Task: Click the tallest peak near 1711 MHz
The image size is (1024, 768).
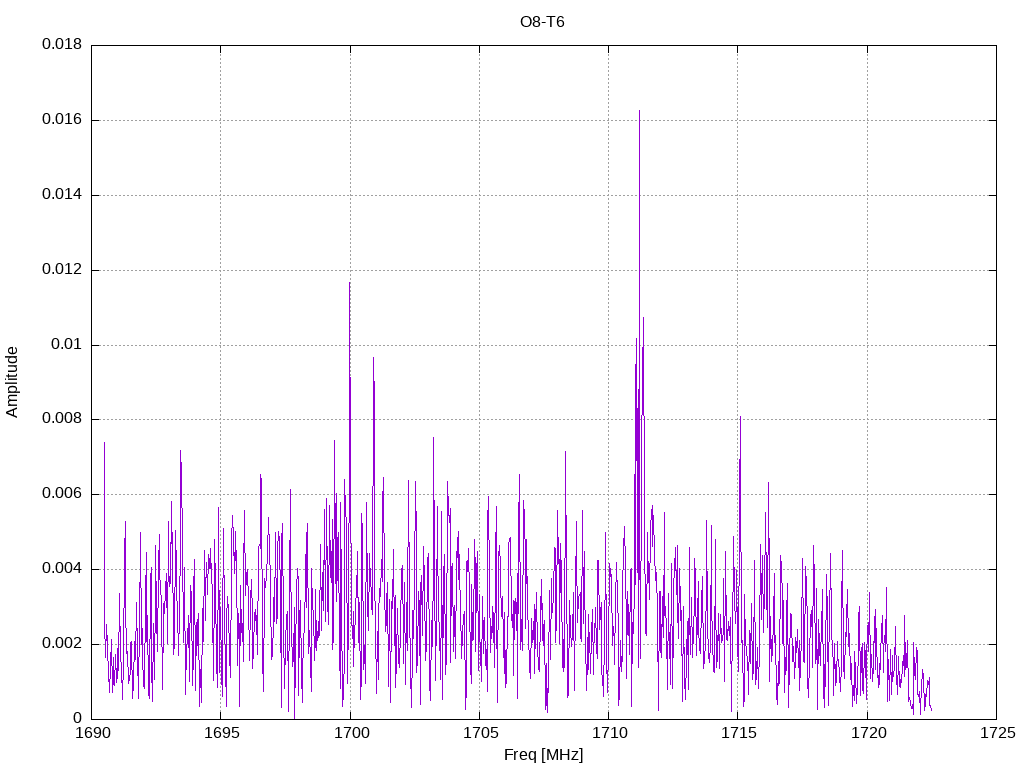Action: tap(639, 112)
